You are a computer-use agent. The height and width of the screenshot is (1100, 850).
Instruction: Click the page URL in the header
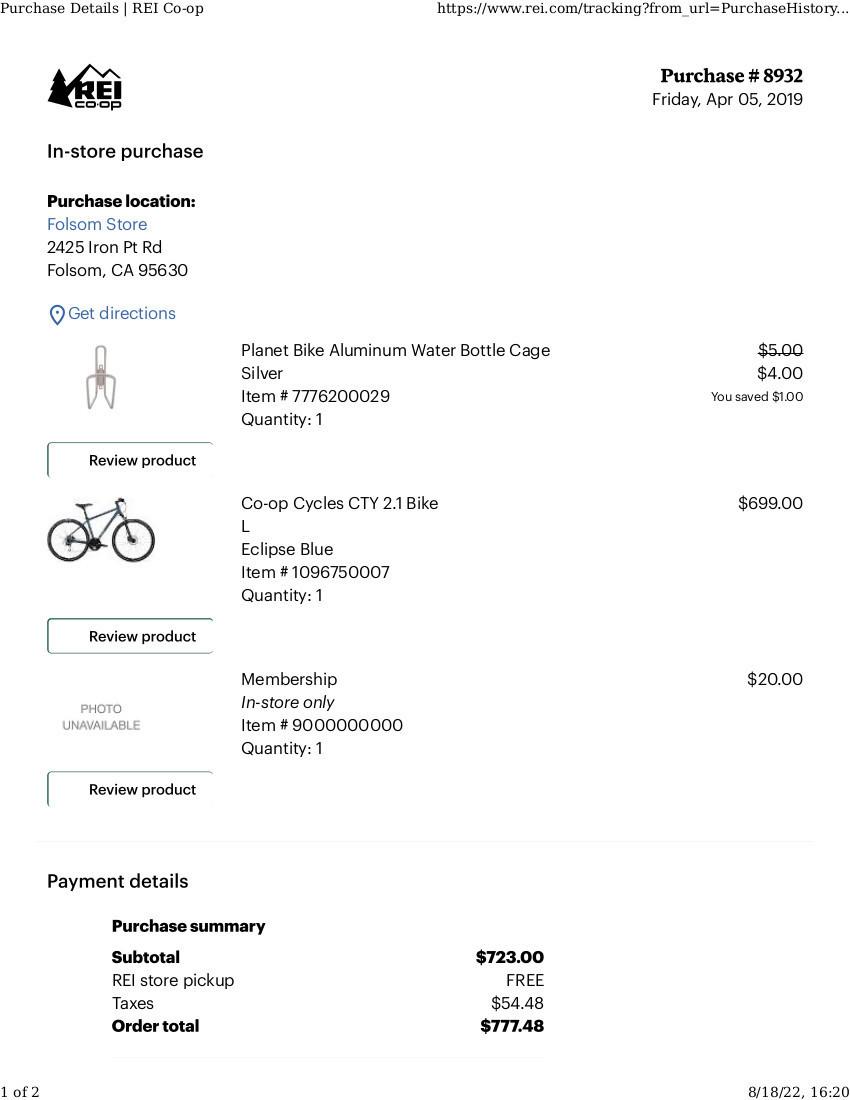click(x=642, y=9)
